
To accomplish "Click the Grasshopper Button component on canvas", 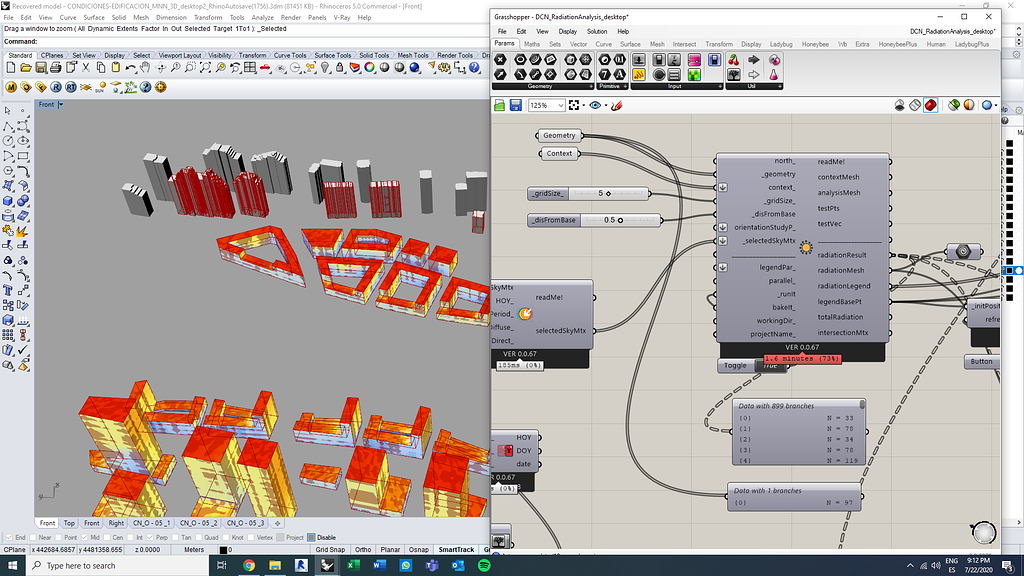I will pos(981,362).
